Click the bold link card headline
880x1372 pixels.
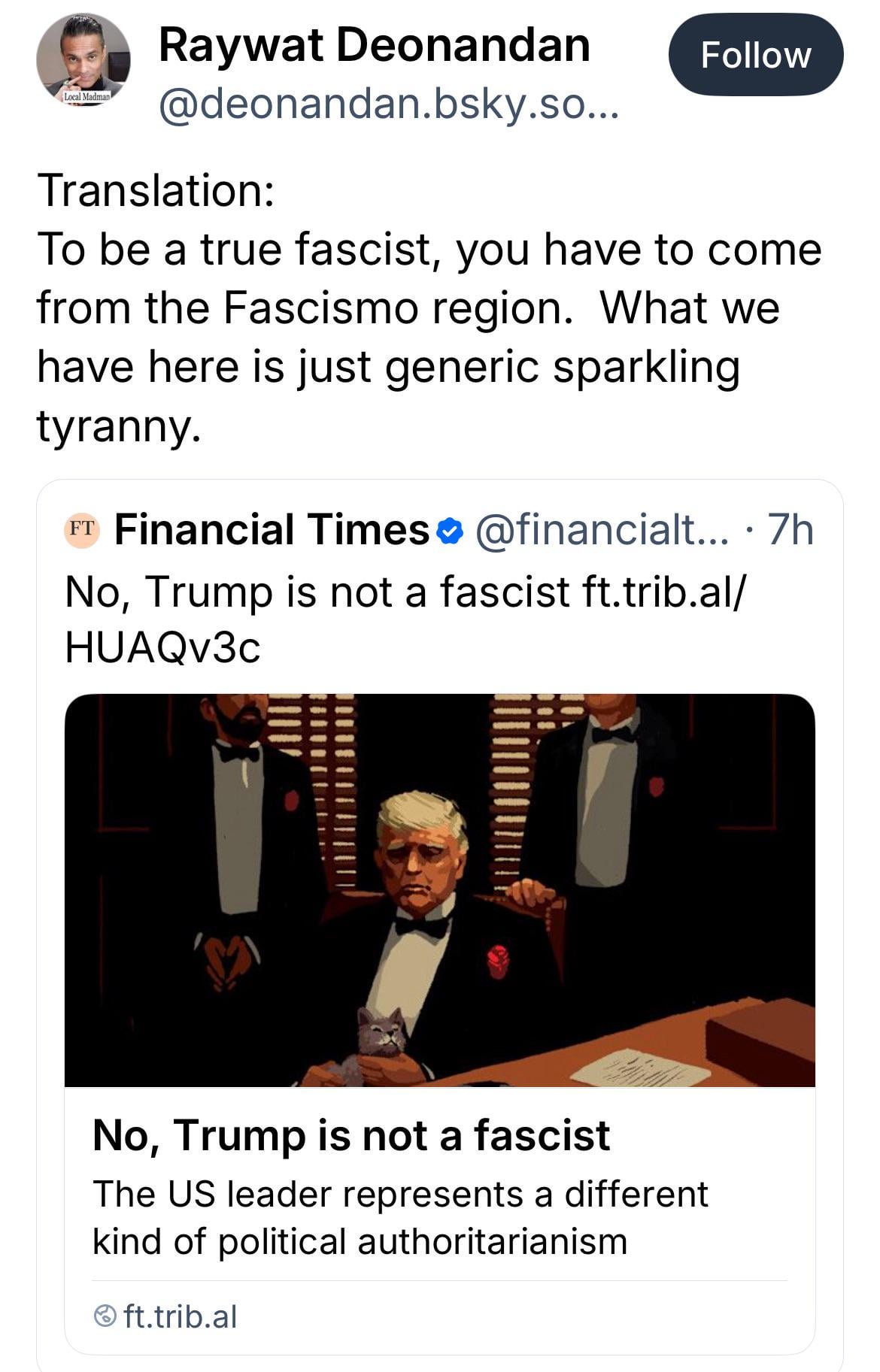pyautogui.click(x=350, y=1134)
